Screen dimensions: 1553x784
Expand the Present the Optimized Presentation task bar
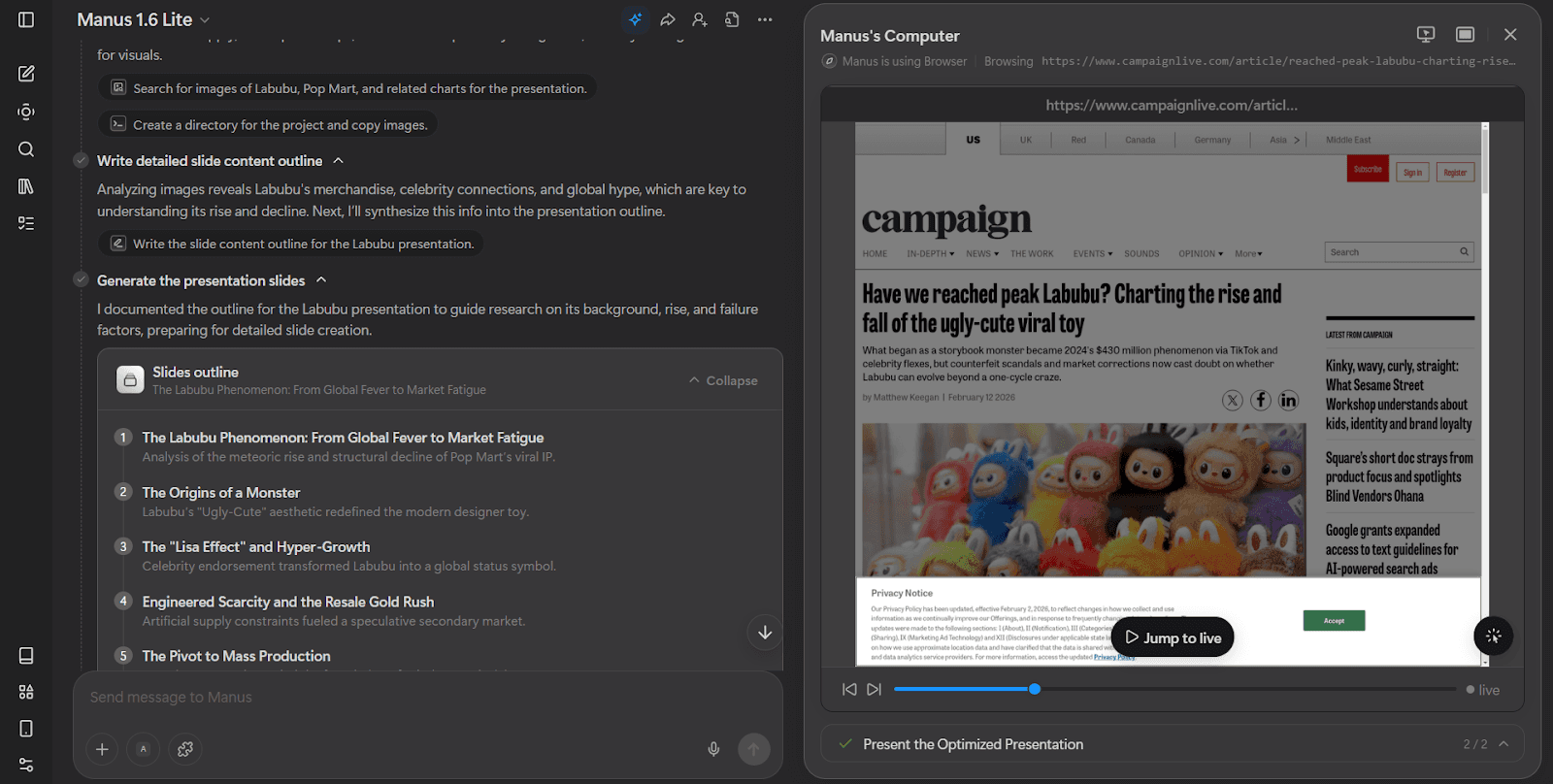coord(1503,744)
